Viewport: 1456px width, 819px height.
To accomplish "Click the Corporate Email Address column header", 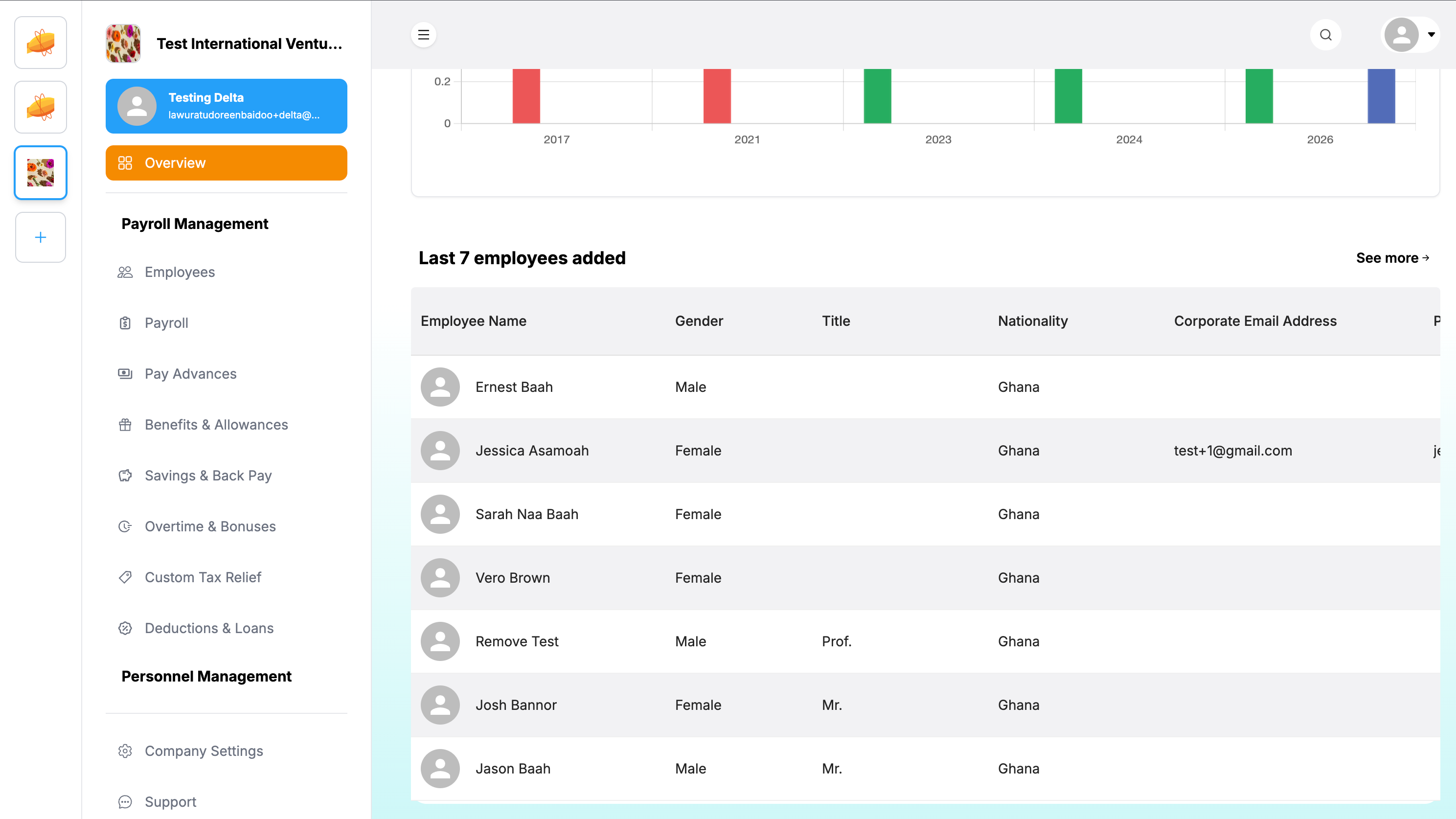I will pos(1255,321).
